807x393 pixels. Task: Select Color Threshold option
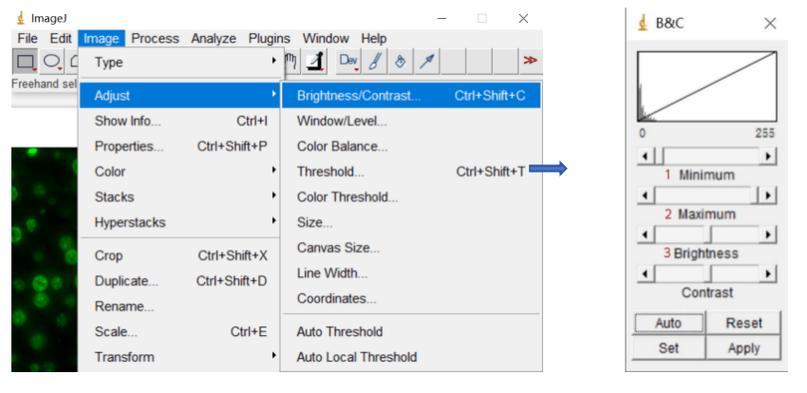pyautogui.click(x=411, y=197)
